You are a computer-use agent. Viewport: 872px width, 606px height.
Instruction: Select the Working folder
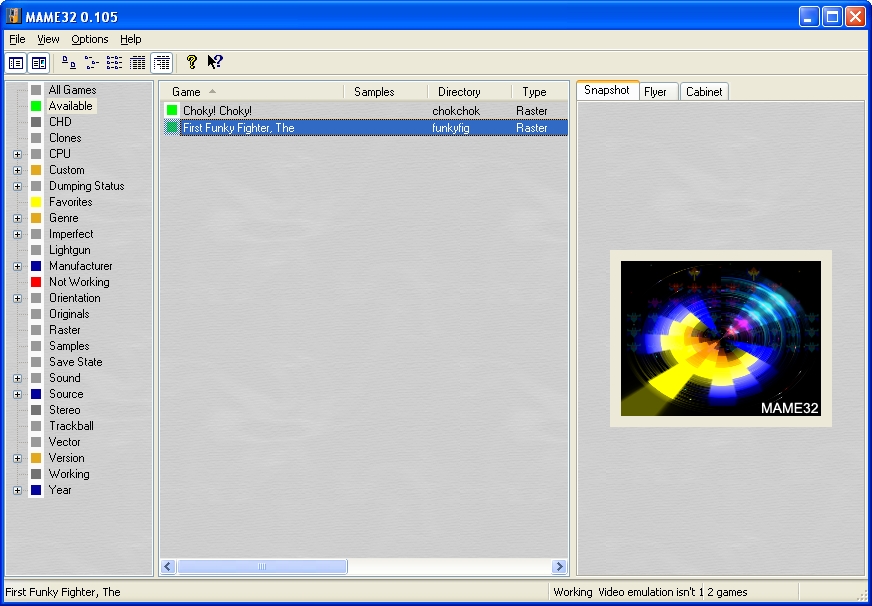(69, 474)
